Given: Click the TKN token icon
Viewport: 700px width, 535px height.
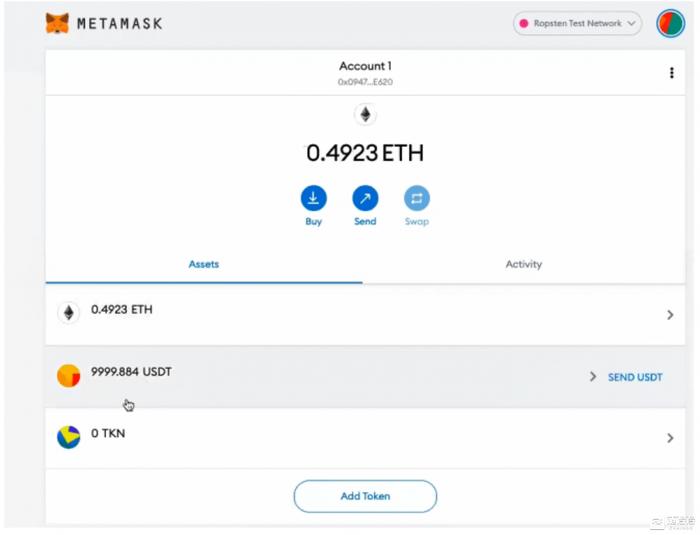Looking at the screenshot, I should click(69, 437).
